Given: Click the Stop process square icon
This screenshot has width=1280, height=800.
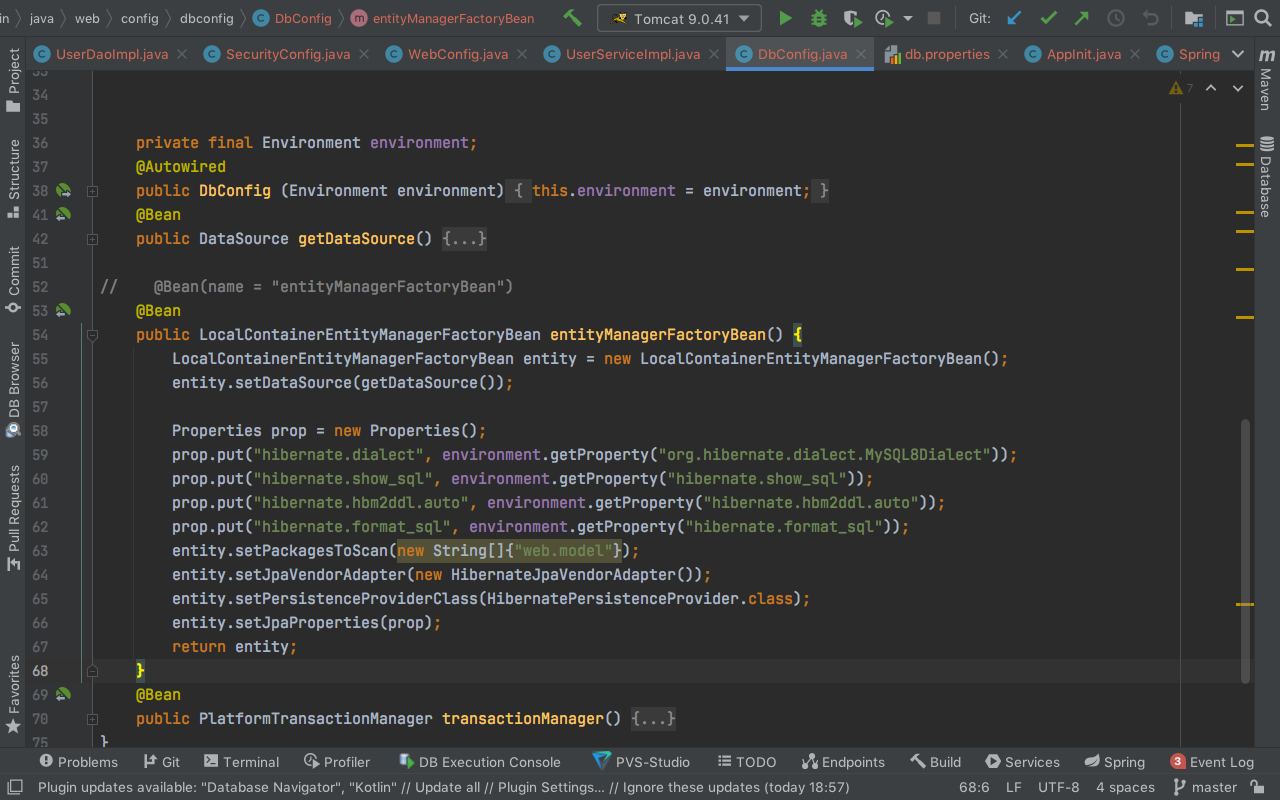Looking at the screenshot, I should [934, 18].
